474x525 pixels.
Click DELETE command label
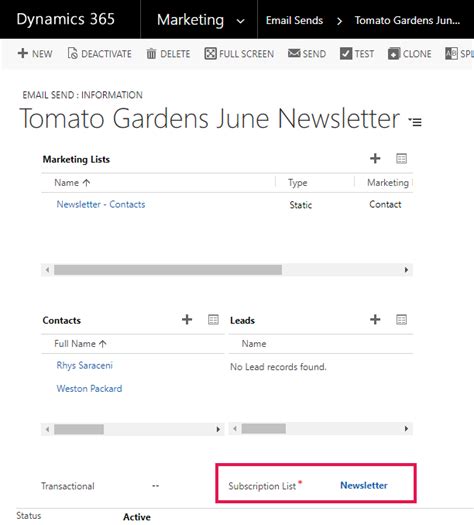coord(175,54)
